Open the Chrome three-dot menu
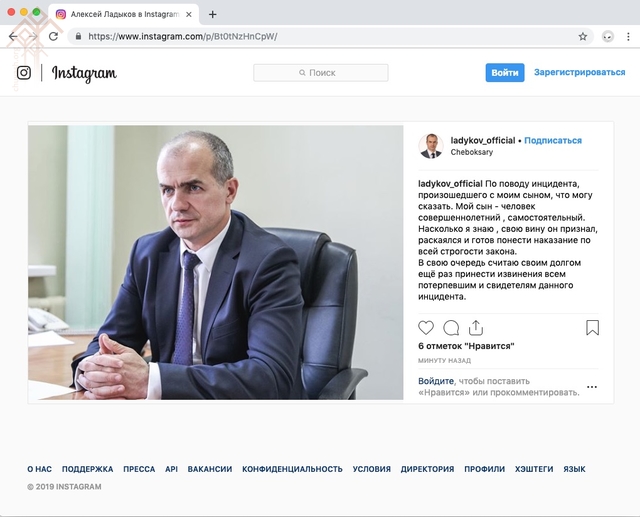The height and width of the screenshot is (517, 640). click(x=628, y=36)
